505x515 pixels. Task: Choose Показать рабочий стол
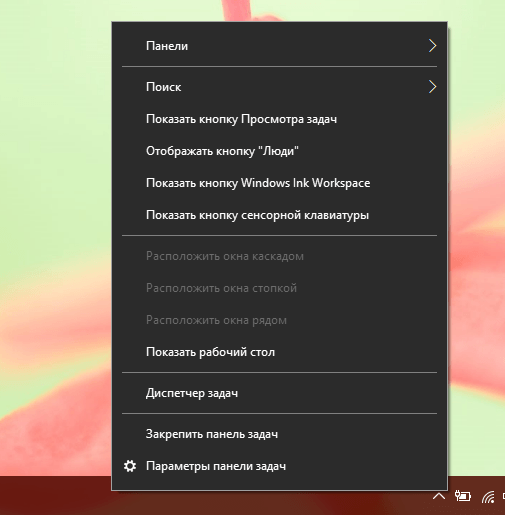[x=279, y=352]
